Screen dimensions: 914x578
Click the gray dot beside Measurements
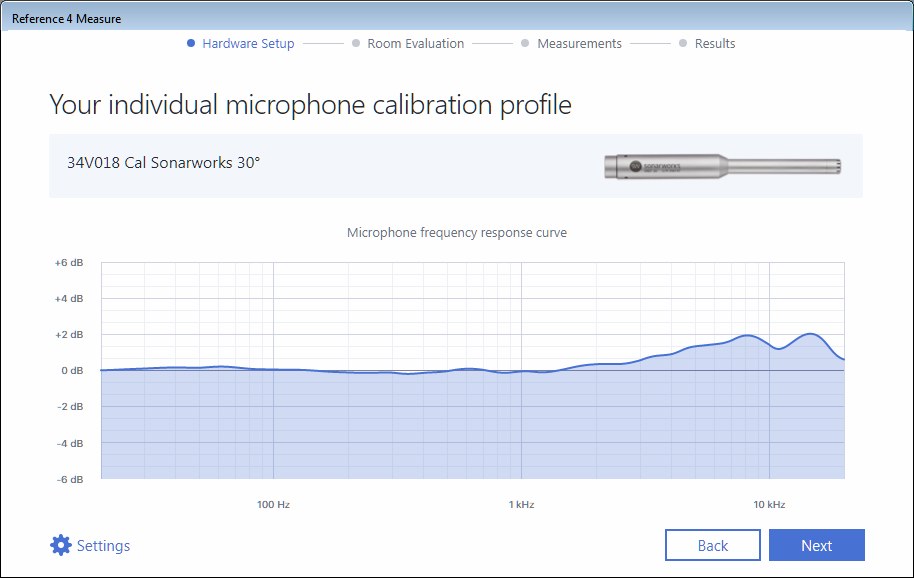(x=525, y=44)
